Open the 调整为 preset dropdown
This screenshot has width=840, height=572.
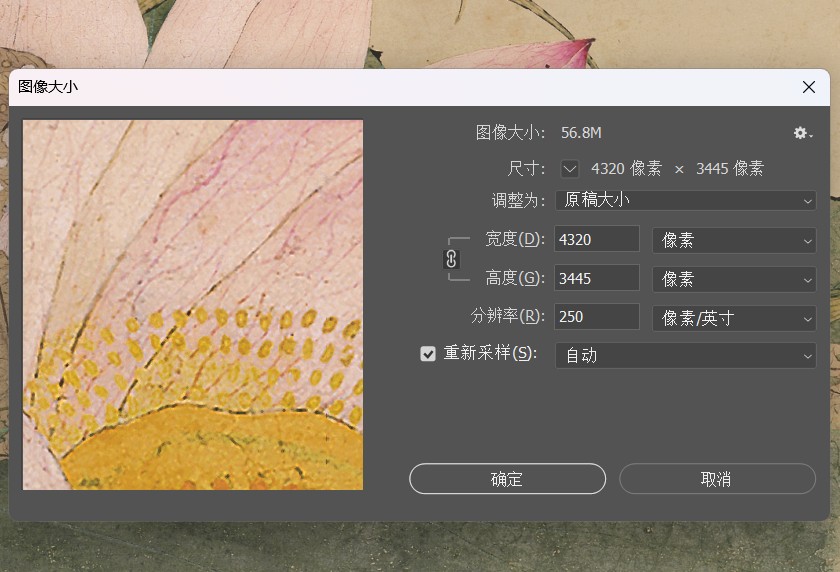pos(686,200)
